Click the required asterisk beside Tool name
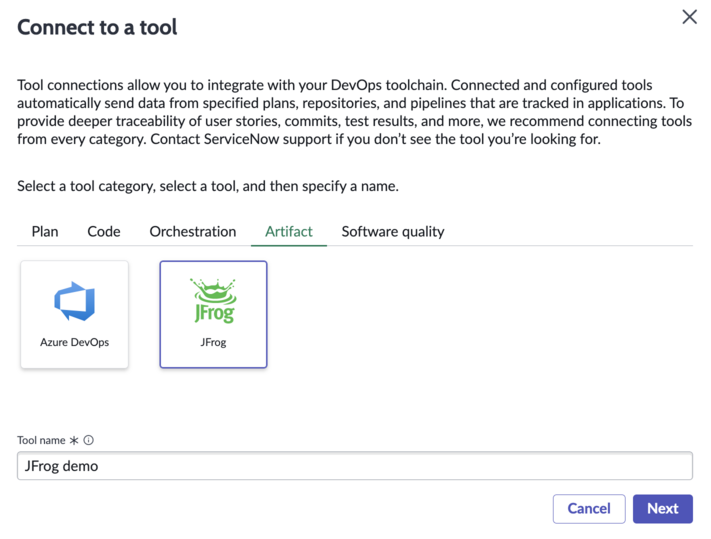Image resolution: width=711 pixels, height=539 pixels. point(74,441)
